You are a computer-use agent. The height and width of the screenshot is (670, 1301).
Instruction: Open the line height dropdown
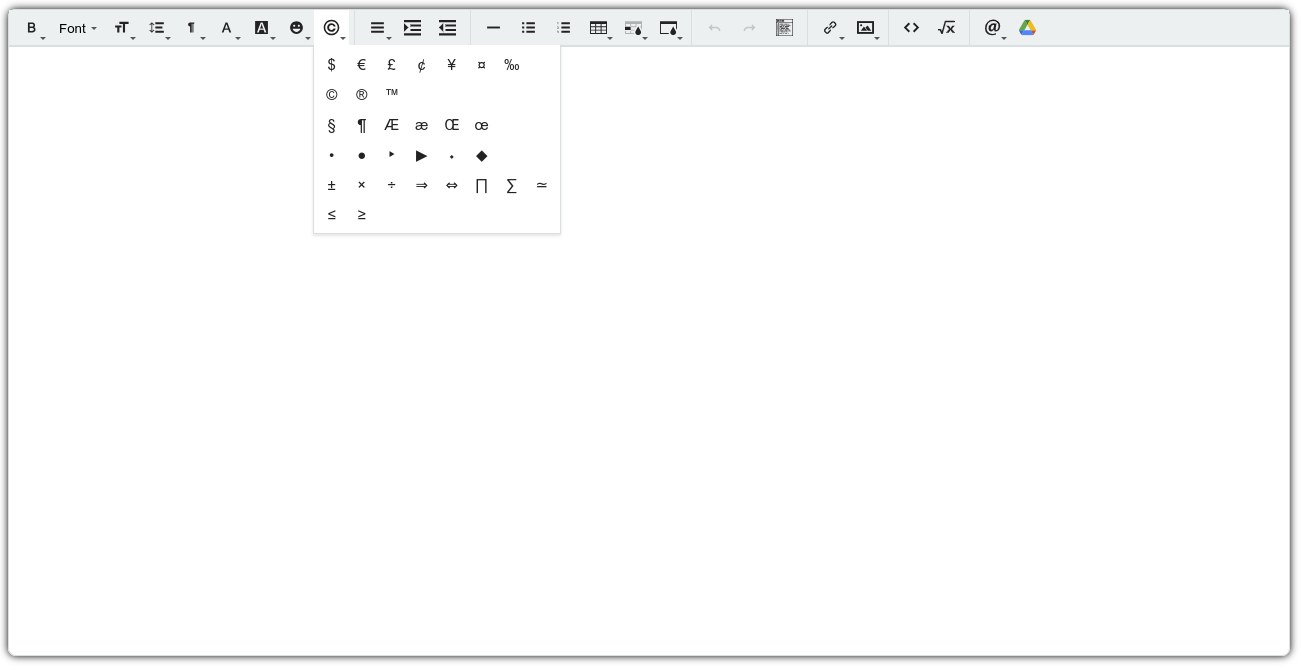click(x=157, y=28)
